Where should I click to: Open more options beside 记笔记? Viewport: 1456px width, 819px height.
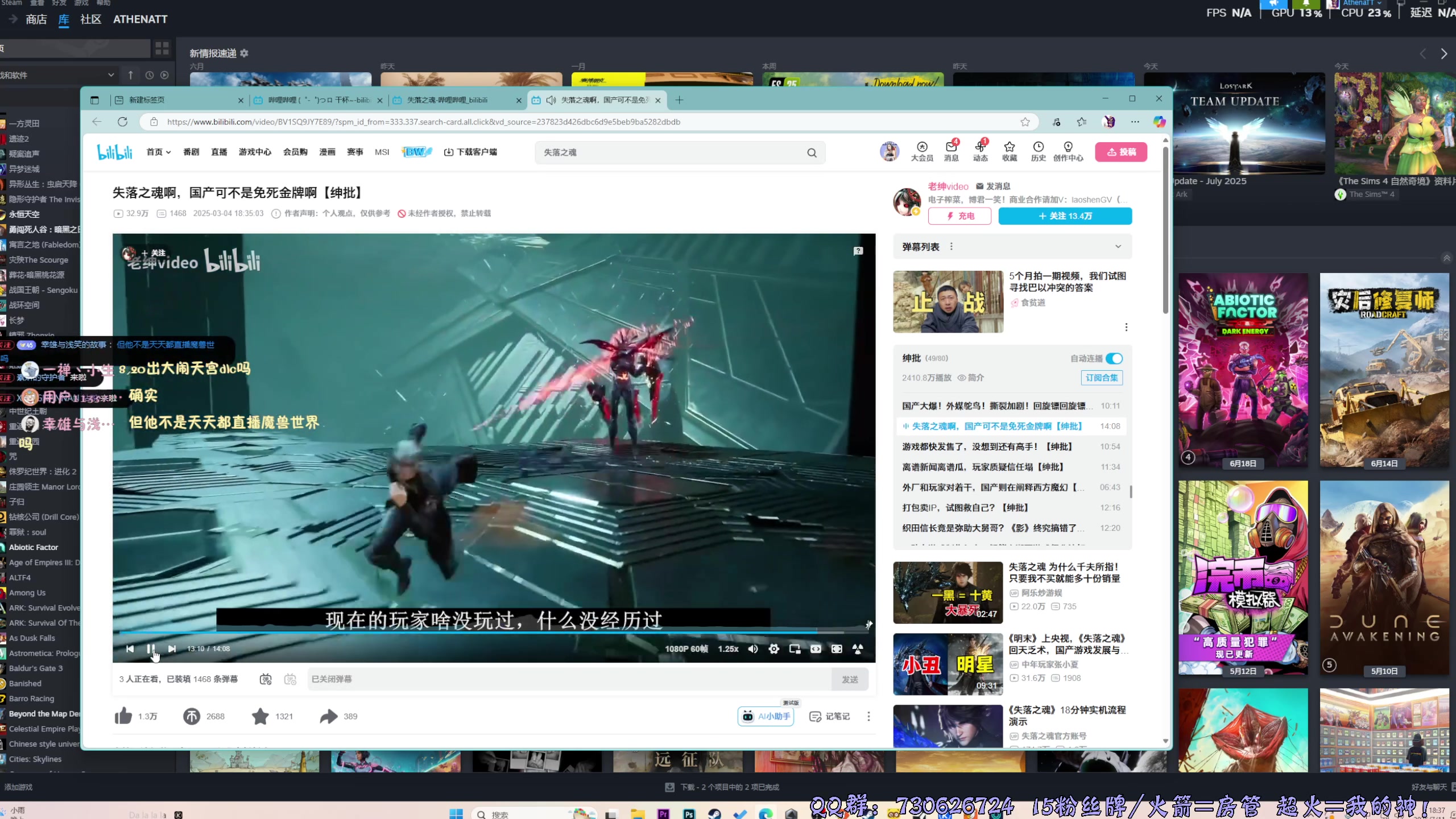(868, 716)
